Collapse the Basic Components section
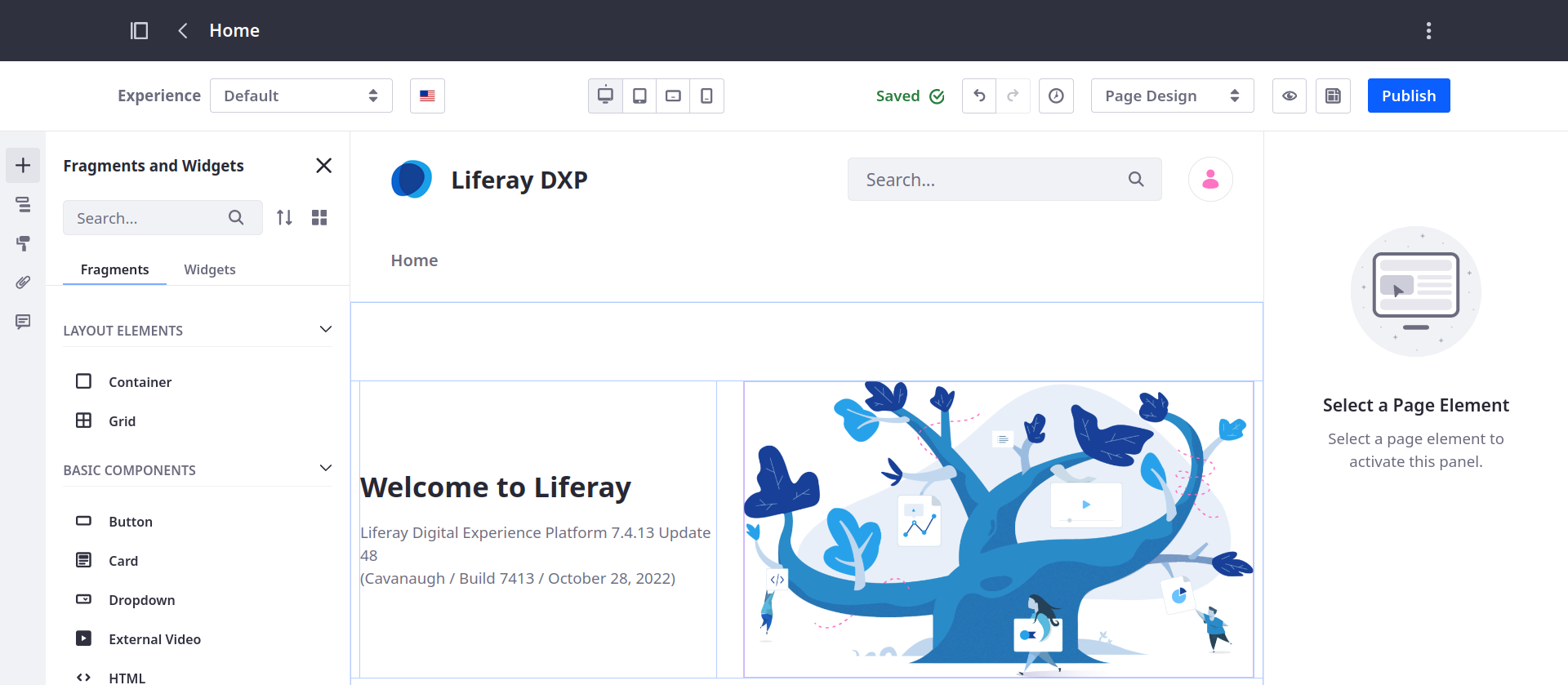The image size is (1568, 685). [198, 469]
